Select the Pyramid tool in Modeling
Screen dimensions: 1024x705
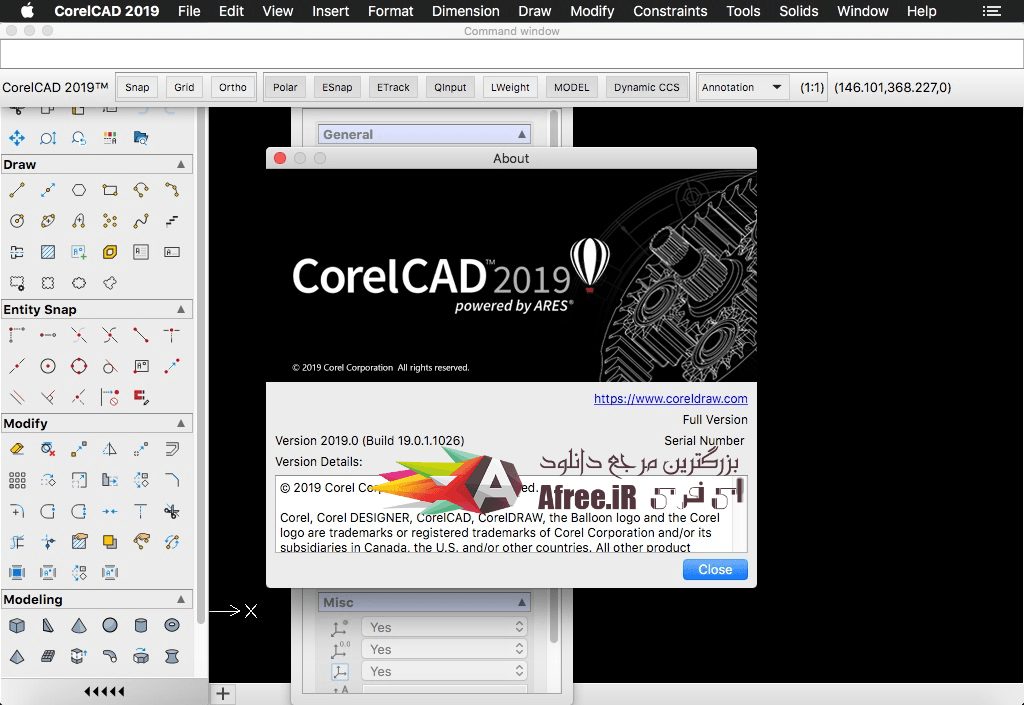coord(17,656)
